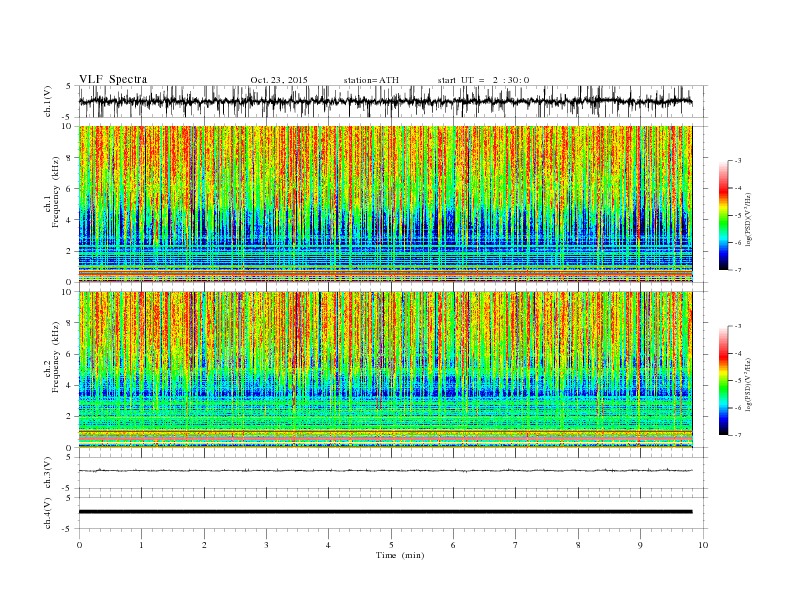
Task: Click the 'ch.4(V)' axis label
Action: (x=48, y=513)
